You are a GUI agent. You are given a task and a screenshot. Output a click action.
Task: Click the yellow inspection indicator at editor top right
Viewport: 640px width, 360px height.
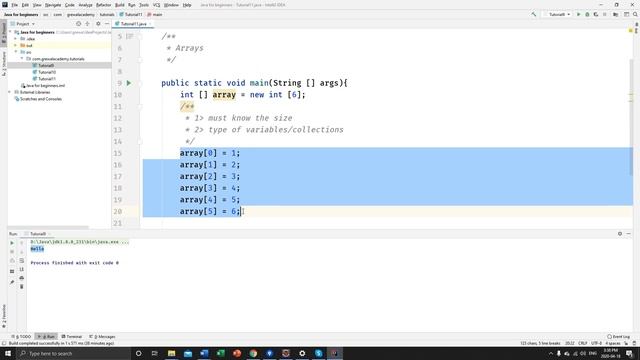click(631, 30)
